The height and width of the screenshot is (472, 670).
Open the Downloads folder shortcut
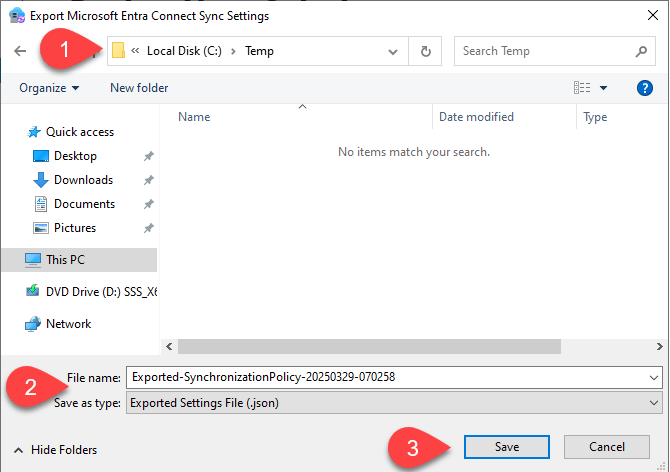point(83,180)
